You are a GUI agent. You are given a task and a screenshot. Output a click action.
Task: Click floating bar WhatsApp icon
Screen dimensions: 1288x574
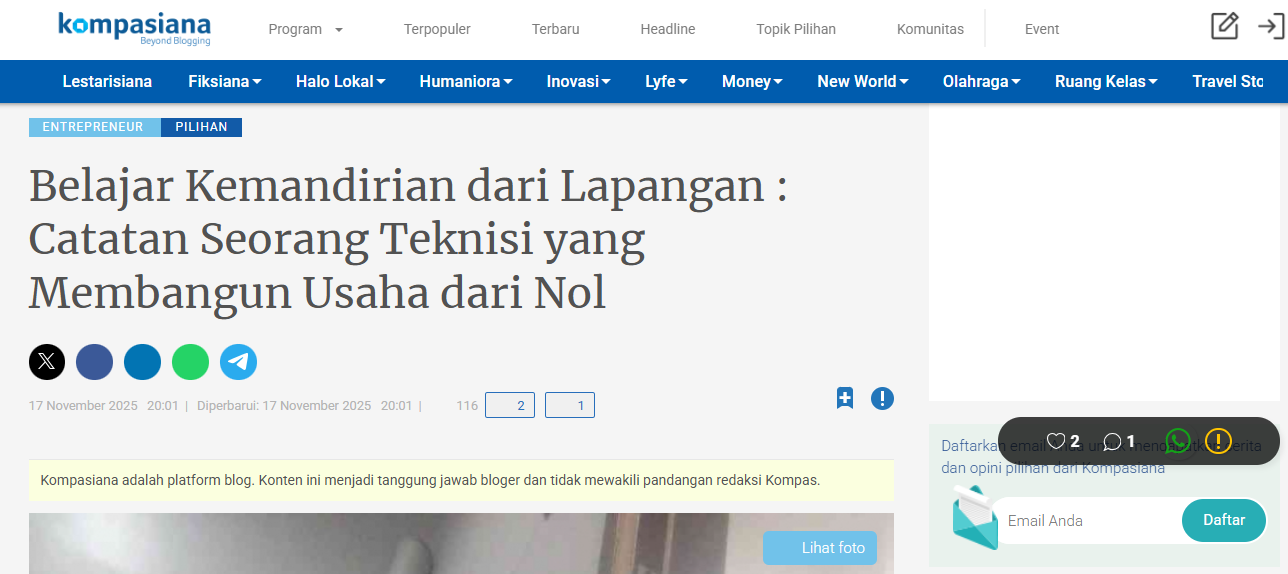point(1177,440)
